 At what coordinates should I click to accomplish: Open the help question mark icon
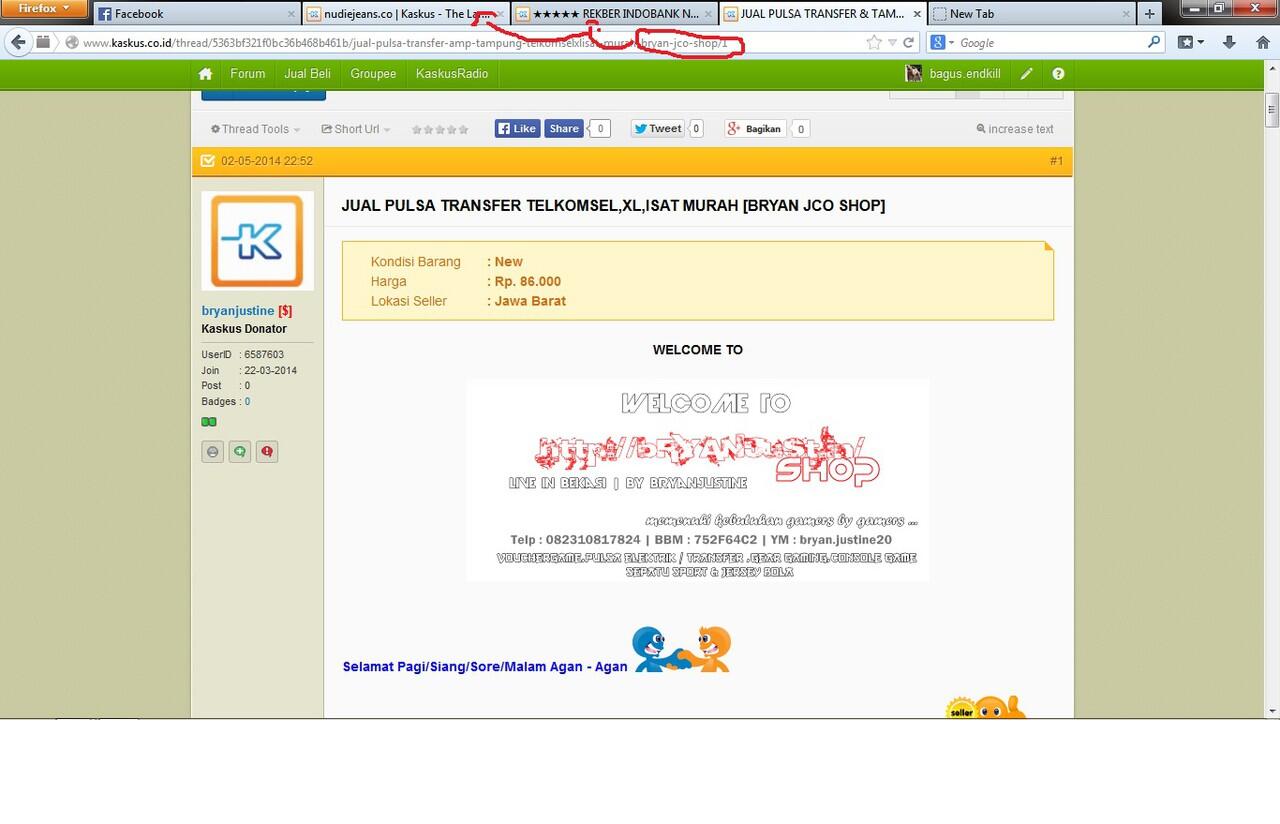point(1058,74)
